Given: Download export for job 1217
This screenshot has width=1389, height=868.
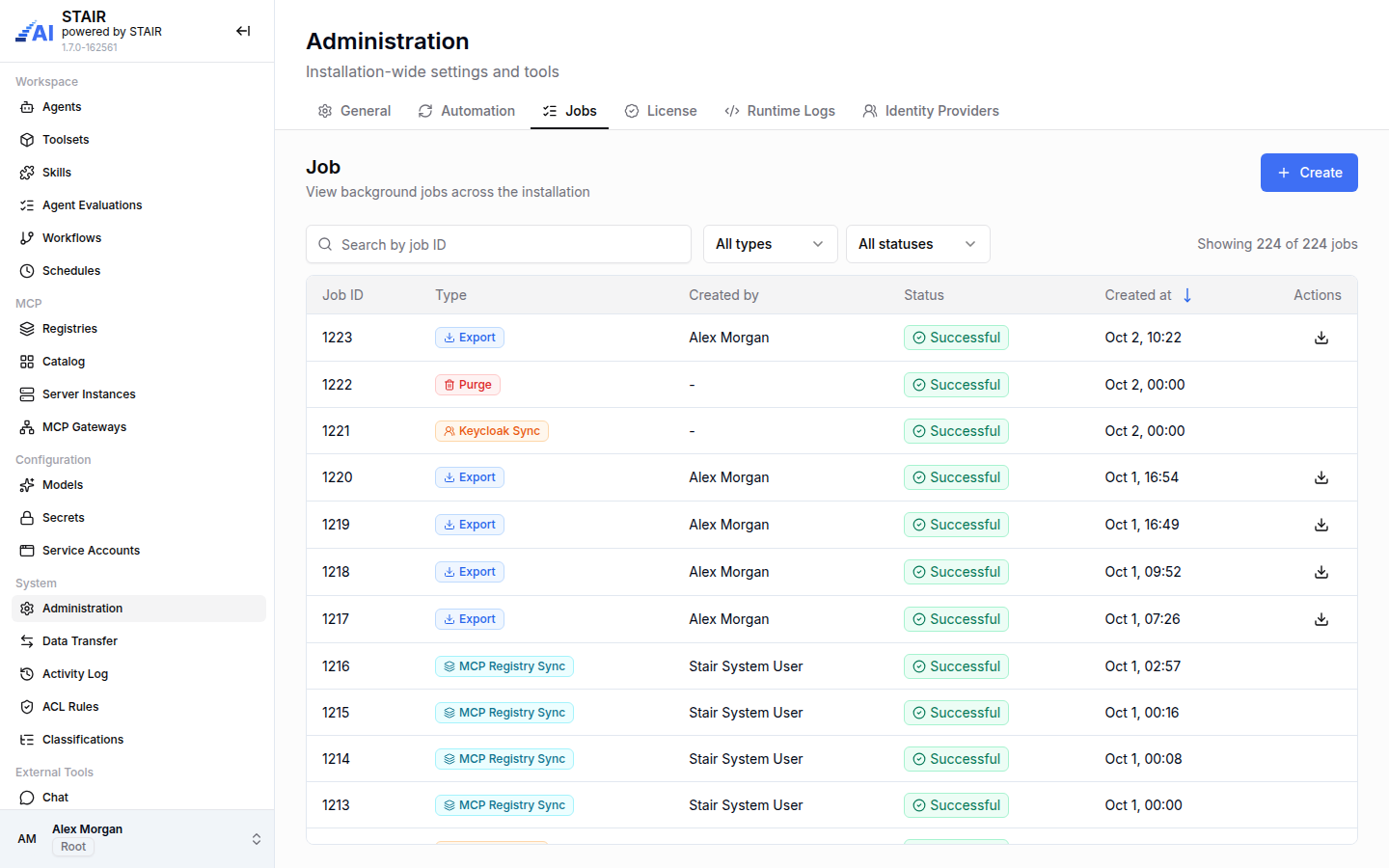Looking at the screenshot, I should 1321,619.
